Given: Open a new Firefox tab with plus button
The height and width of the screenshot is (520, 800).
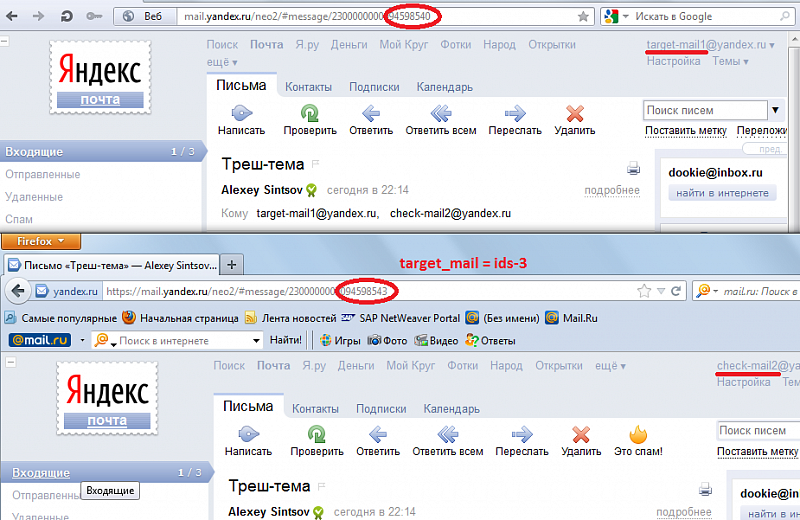Looking at the screenshot, I should 232,265.
